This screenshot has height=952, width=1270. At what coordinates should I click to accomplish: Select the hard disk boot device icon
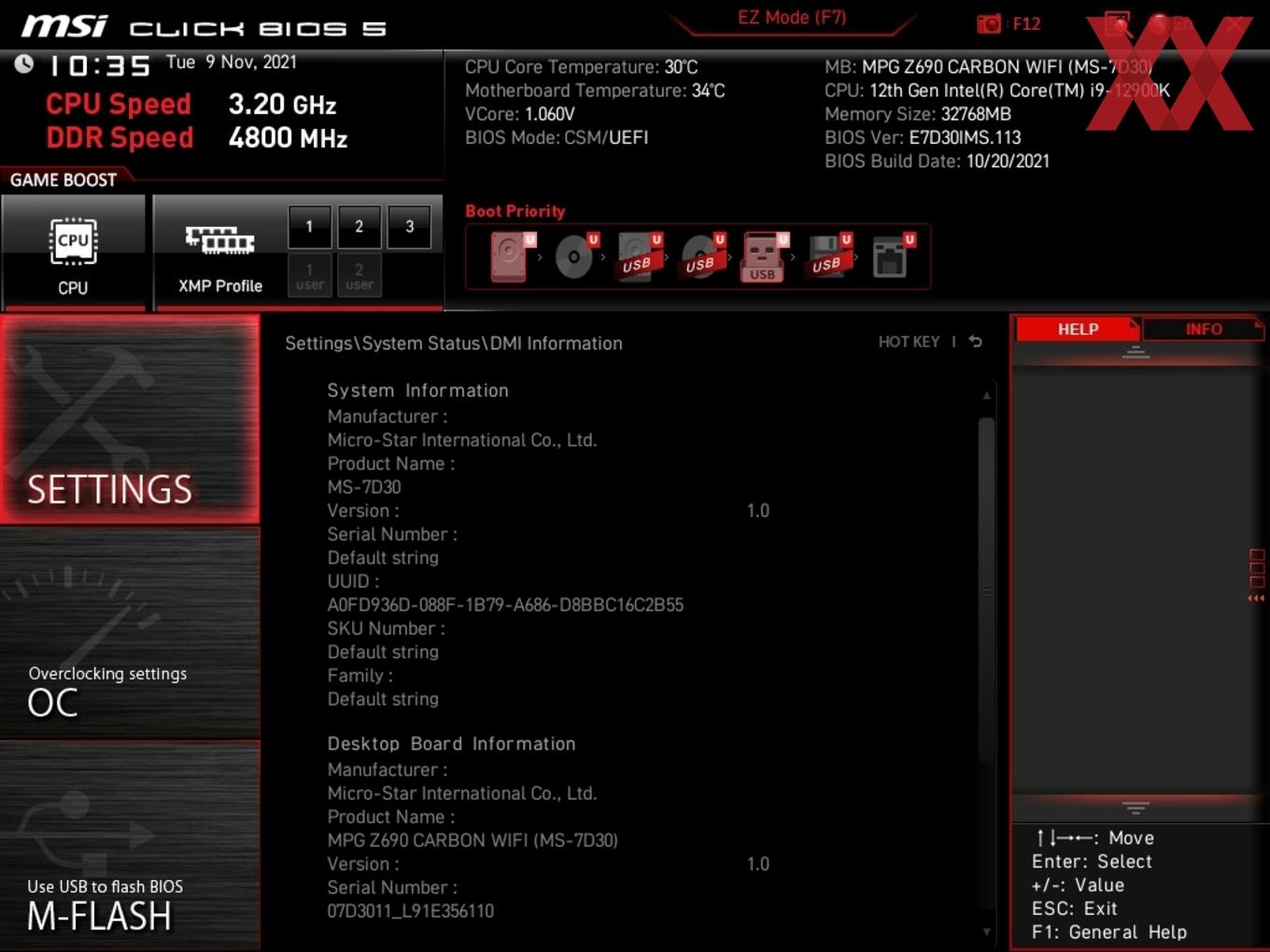[511, 257]
